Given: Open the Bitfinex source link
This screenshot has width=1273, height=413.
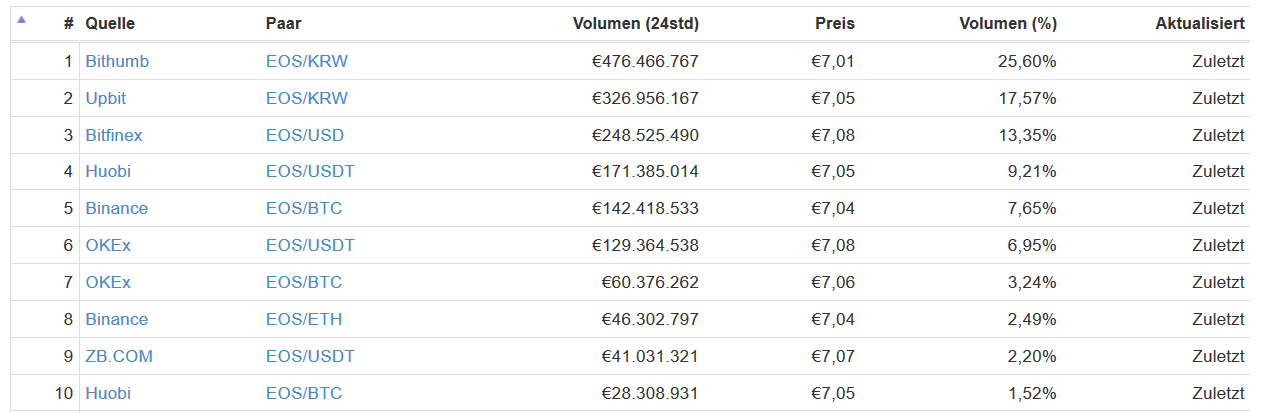Looking at the screenshot, I should point(114,135).
